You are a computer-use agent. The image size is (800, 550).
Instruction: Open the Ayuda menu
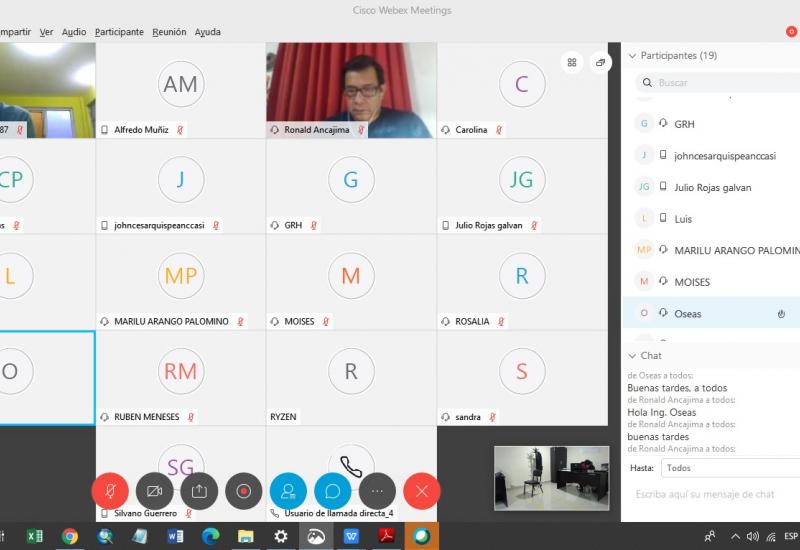point(207,32)
